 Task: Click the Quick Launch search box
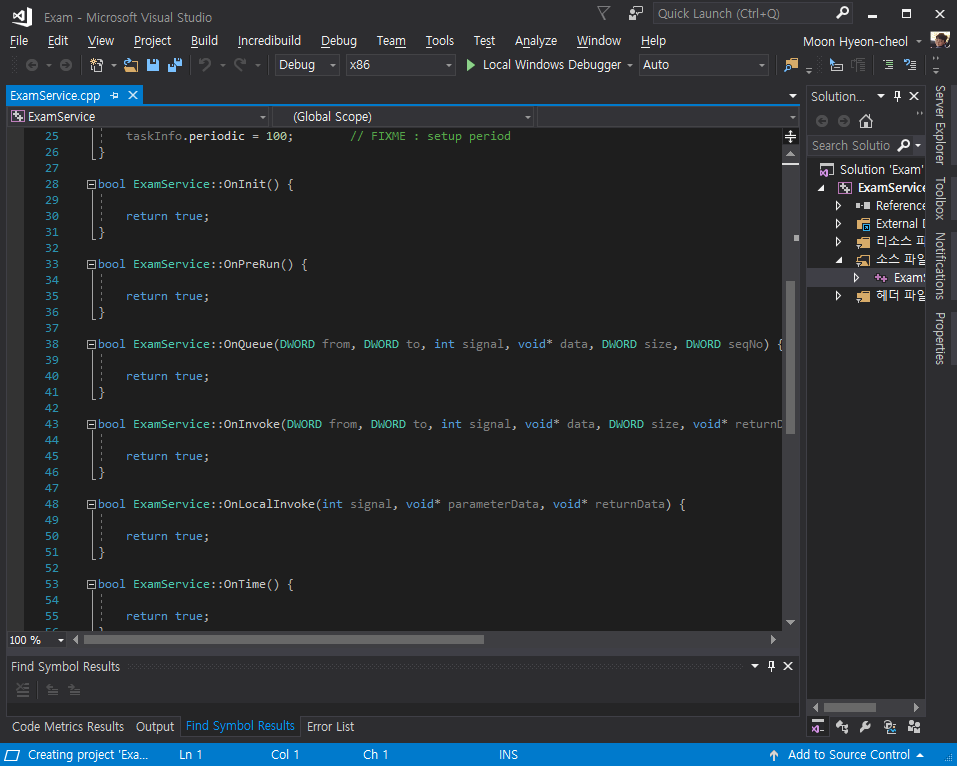click(742, 13)
